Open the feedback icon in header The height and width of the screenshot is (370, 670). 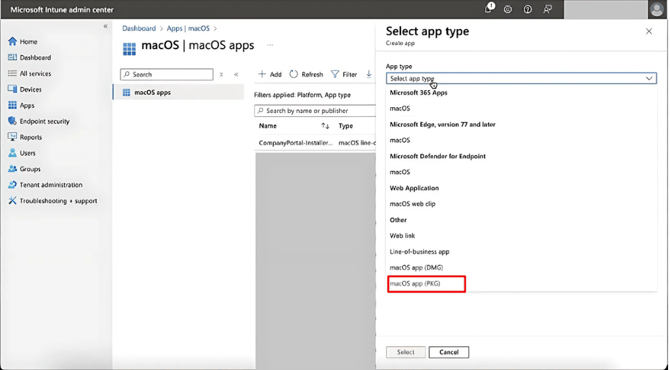[x=547, y=9]
